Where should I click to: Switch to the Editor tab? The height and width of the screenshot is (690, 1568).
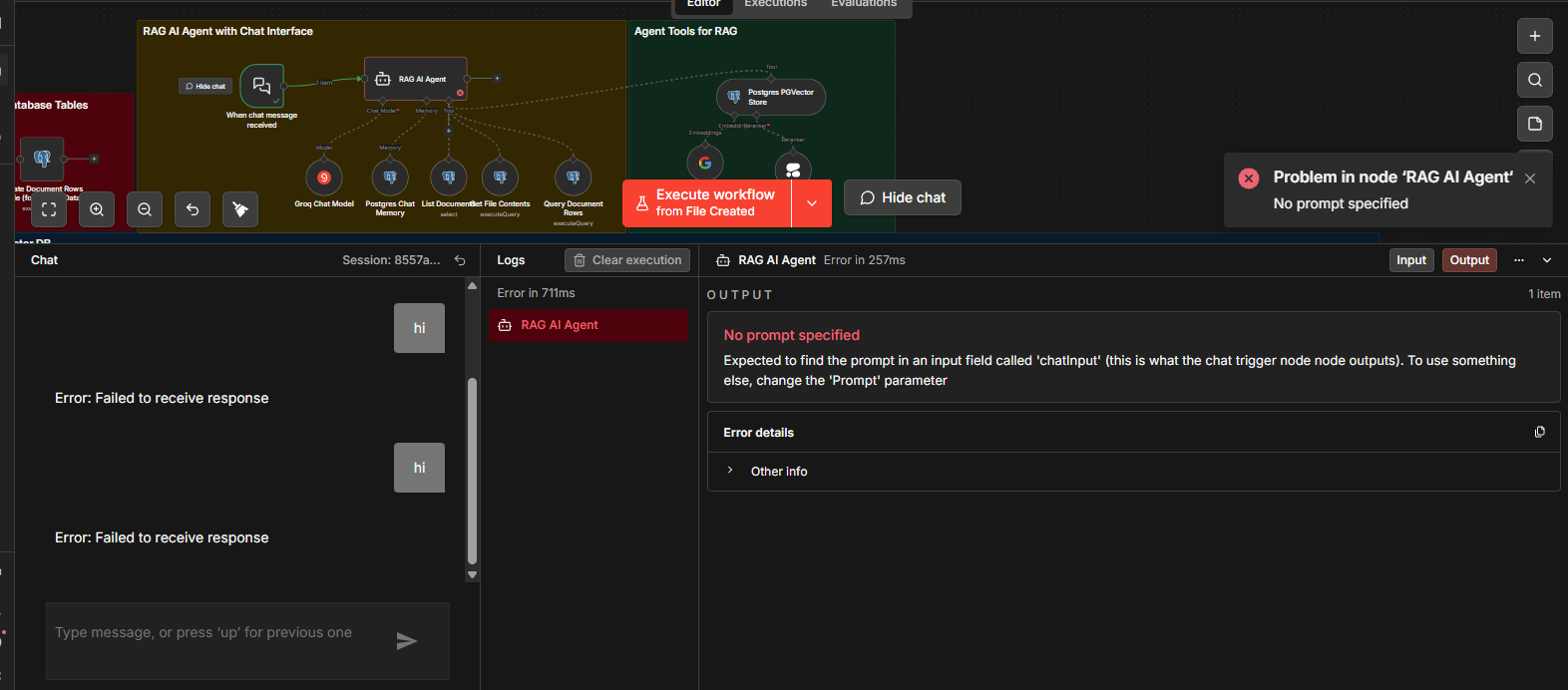[703, 4]
